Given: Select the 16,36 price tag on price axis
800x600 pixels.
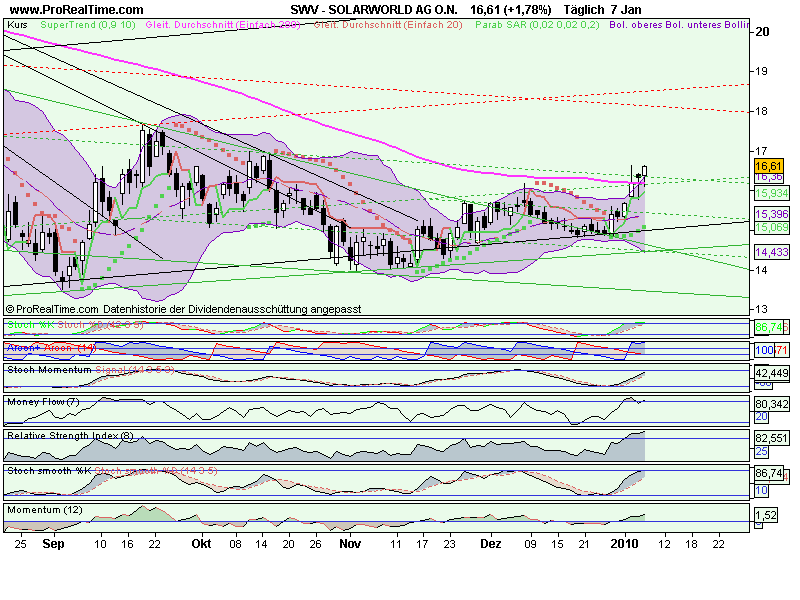Looking at the screenshot, I should [x=769, y=177].
